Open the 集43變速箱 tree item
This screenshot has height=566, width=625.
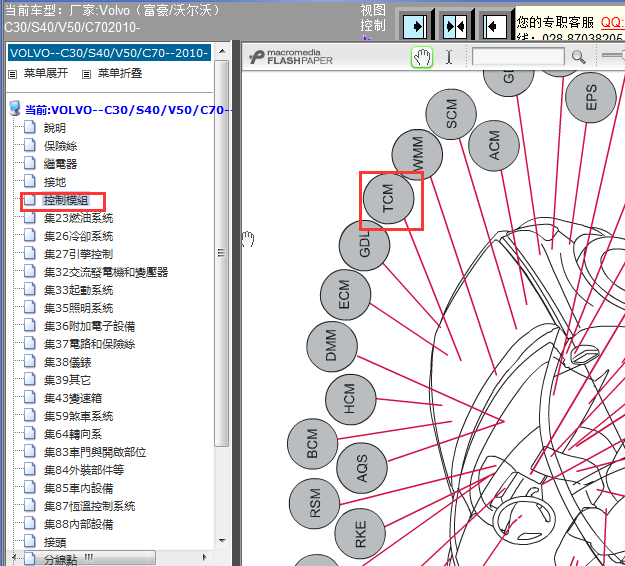tap(73, 398)
